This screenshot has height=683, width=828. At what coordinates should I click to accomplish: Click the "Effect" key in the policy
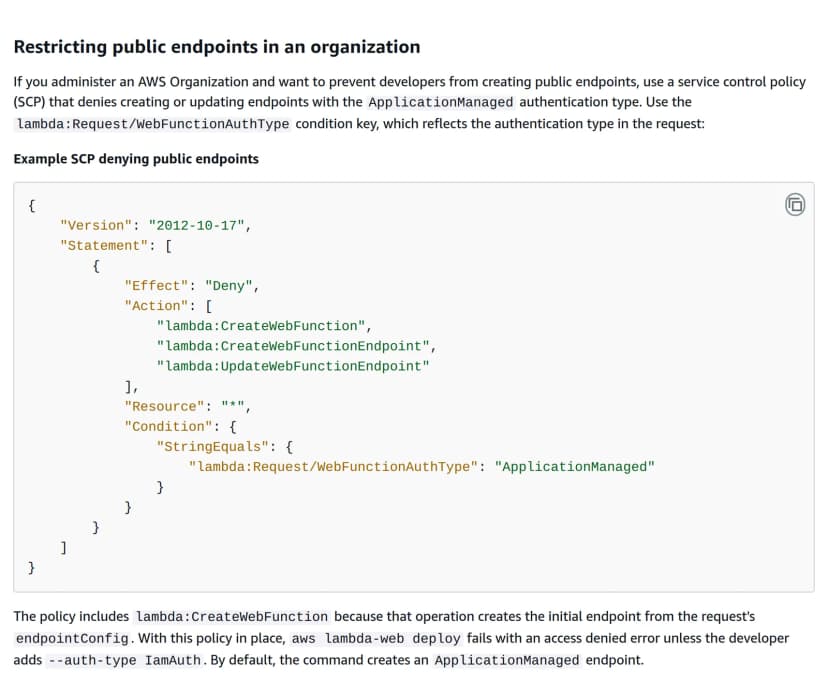click(156, 286)
